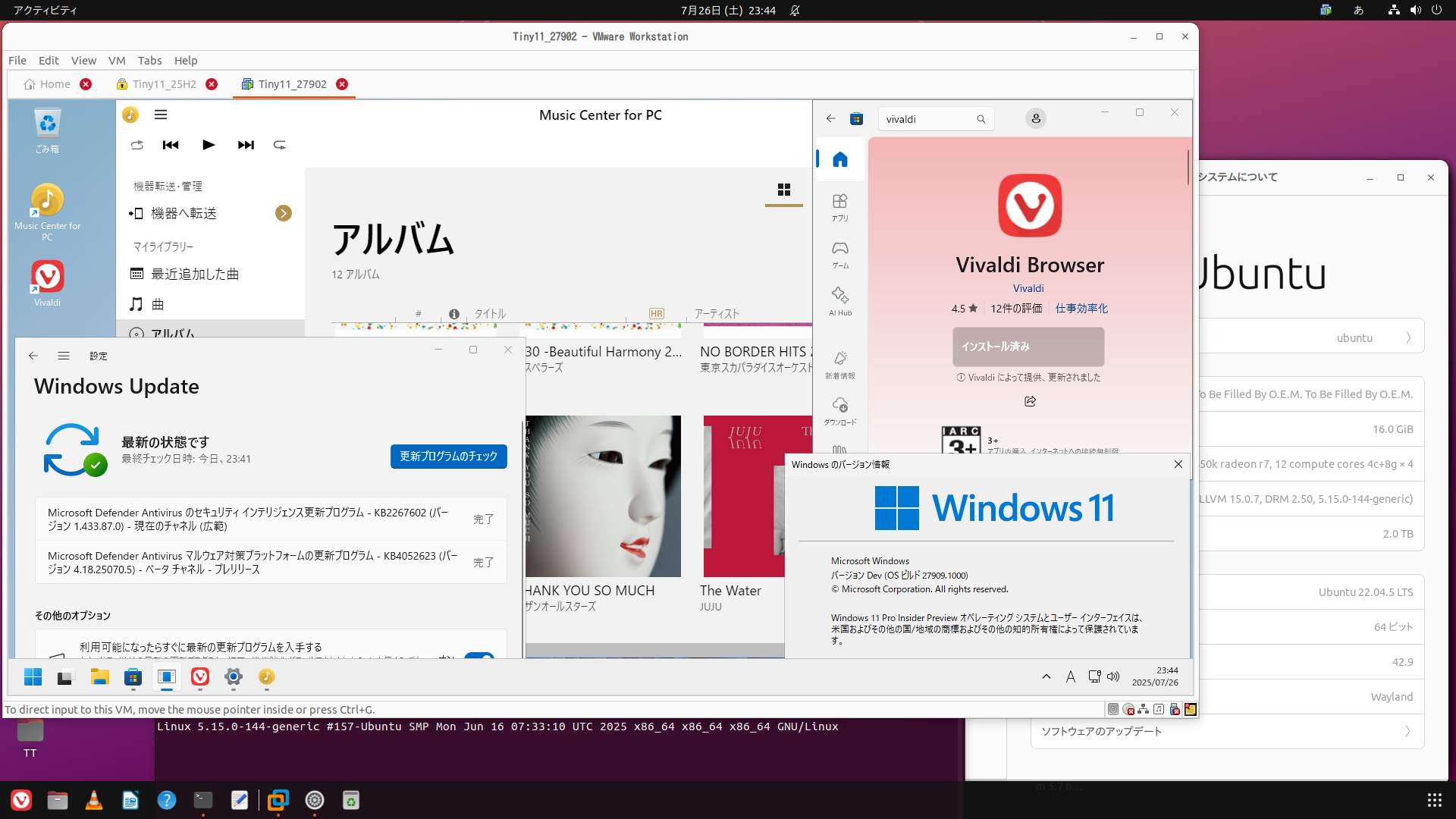Open ゲーム section in Store sidebar
This screenshot has width=1456, height=819.
click(839, 255)
